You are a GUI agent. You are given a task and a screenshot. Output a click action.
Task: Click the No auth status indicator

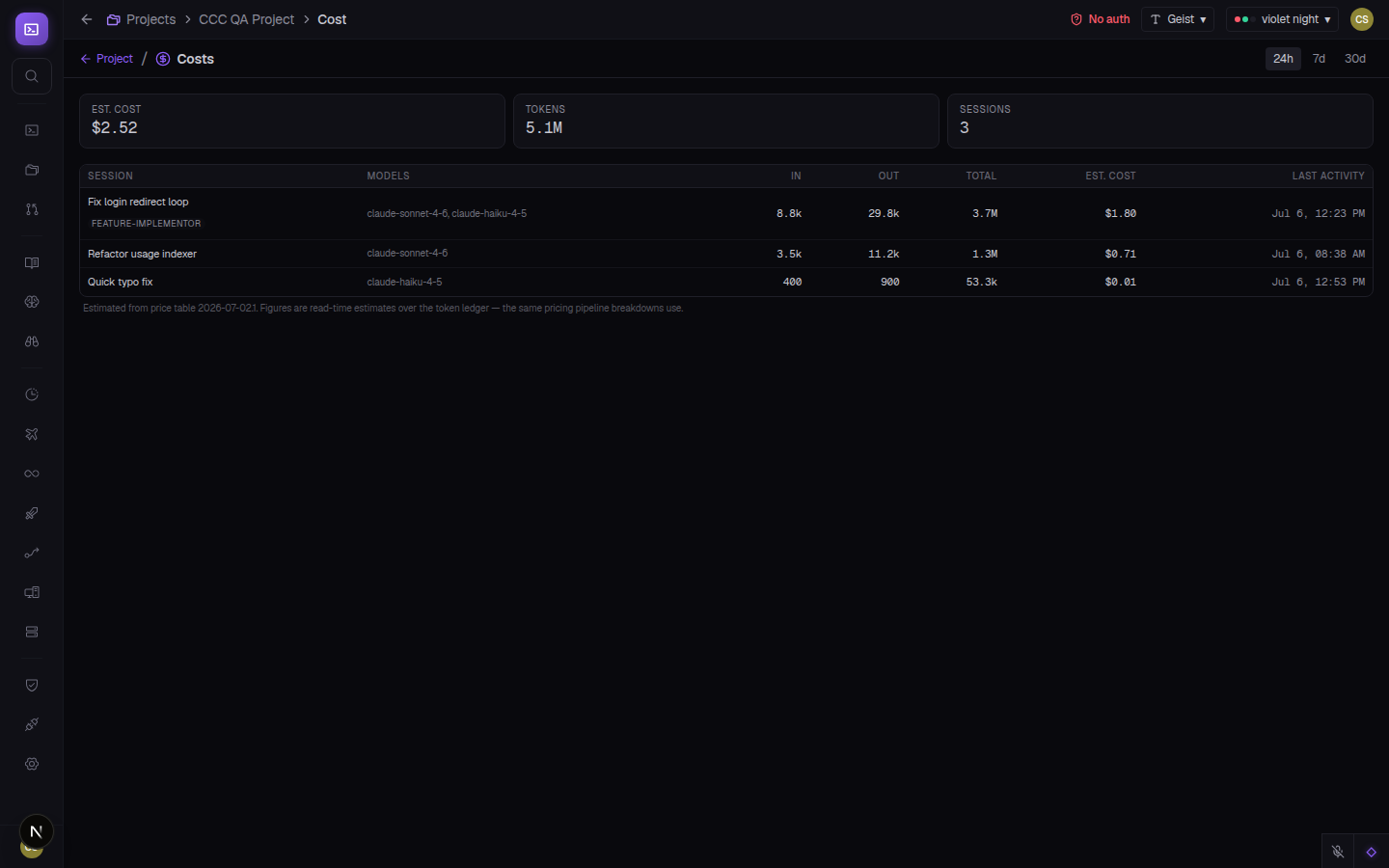click(1101, 19)
